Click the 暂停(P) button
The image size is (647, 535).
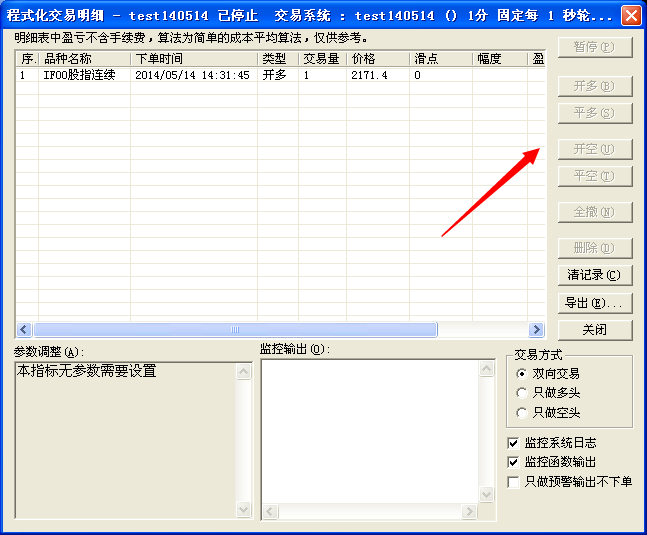click(595, 47)
